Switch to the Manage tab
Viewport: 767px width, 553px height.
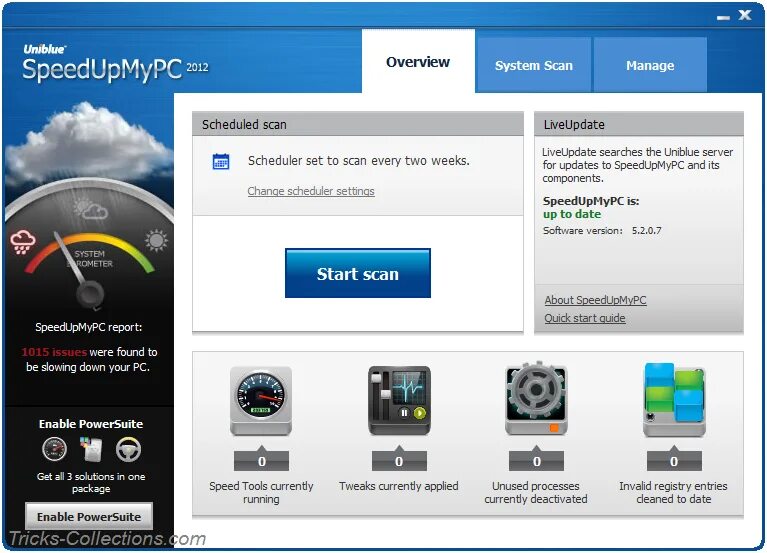(x=650, y=65)
